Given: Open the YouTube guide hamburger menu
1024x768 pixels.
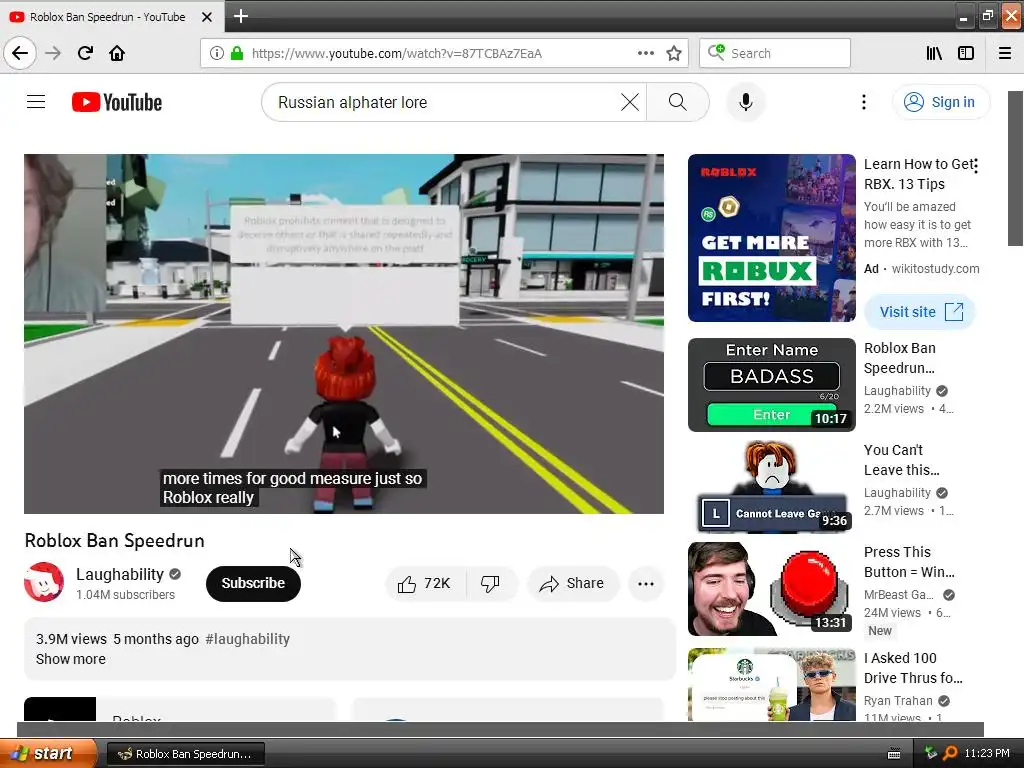Looking at the screenshot, I should point(36,102).
